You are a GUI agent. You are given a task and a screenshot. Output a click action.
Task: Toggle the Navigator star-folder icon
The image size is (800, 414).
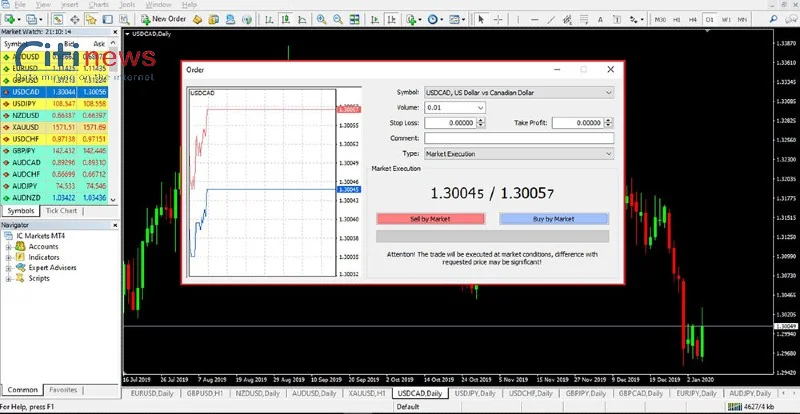click(x=91, y=19)
